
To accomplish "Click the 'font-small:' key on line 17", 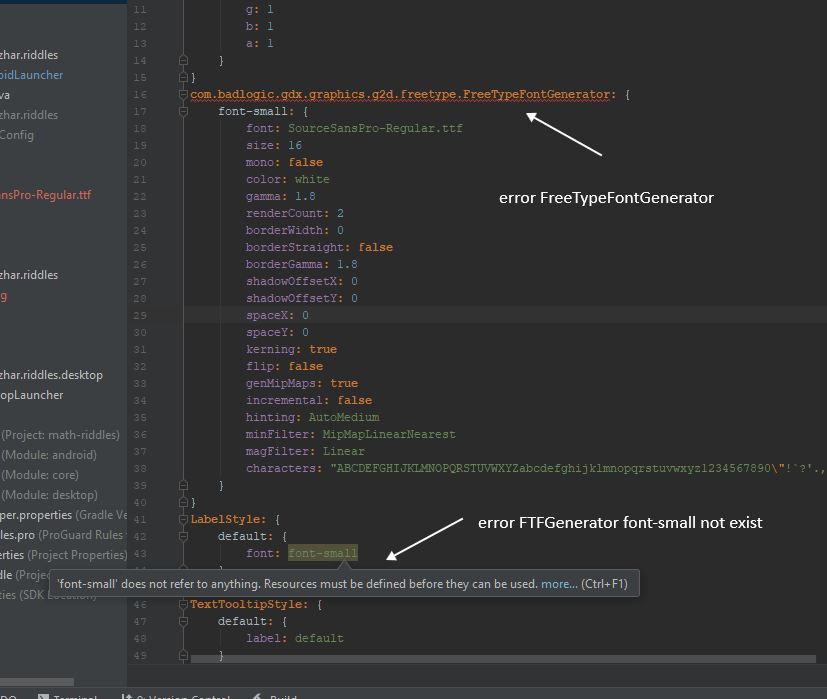I will [256, 111].
